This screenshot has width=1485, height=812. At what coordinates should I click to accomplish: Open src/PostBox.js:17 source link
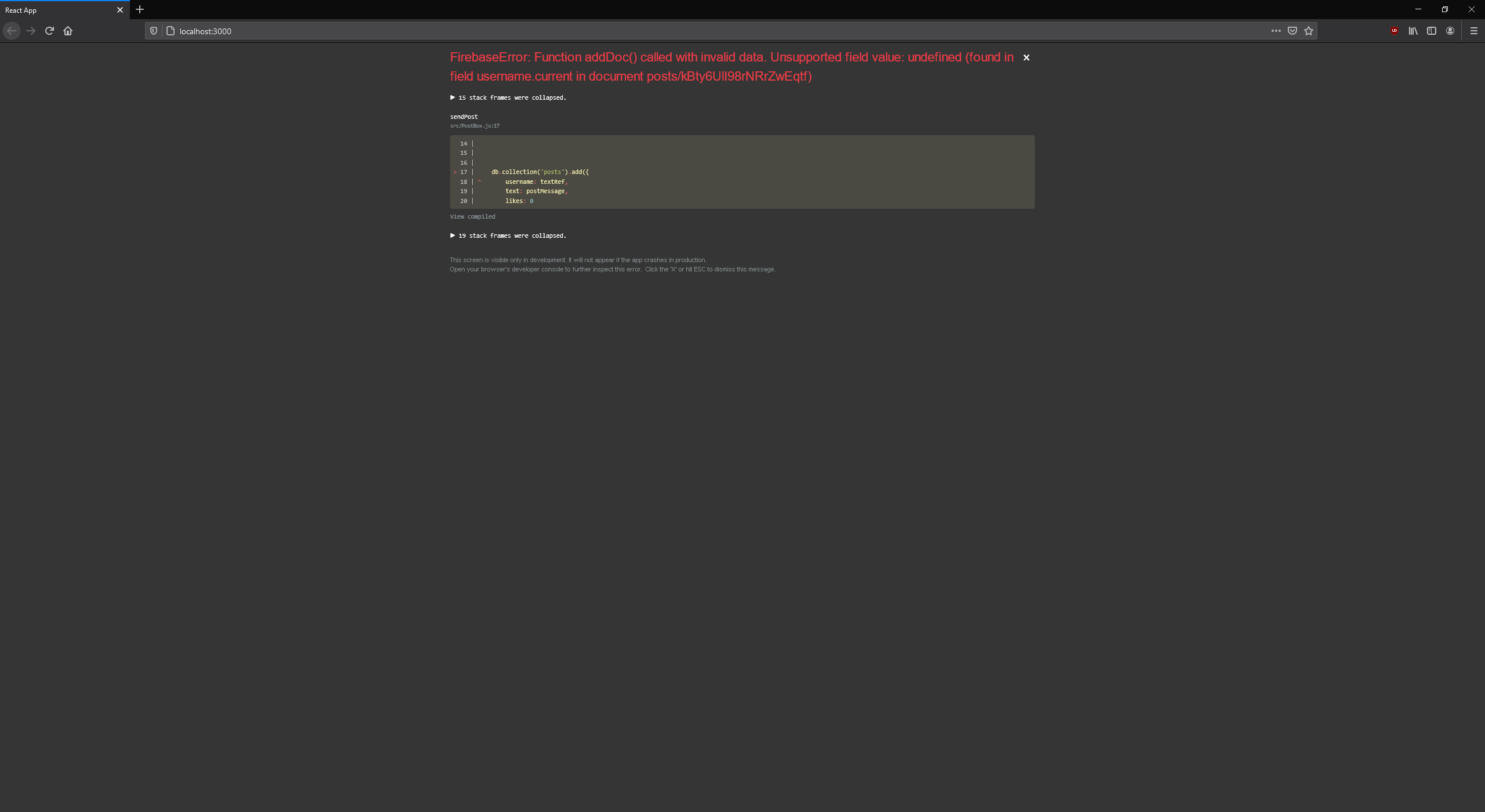475,126
